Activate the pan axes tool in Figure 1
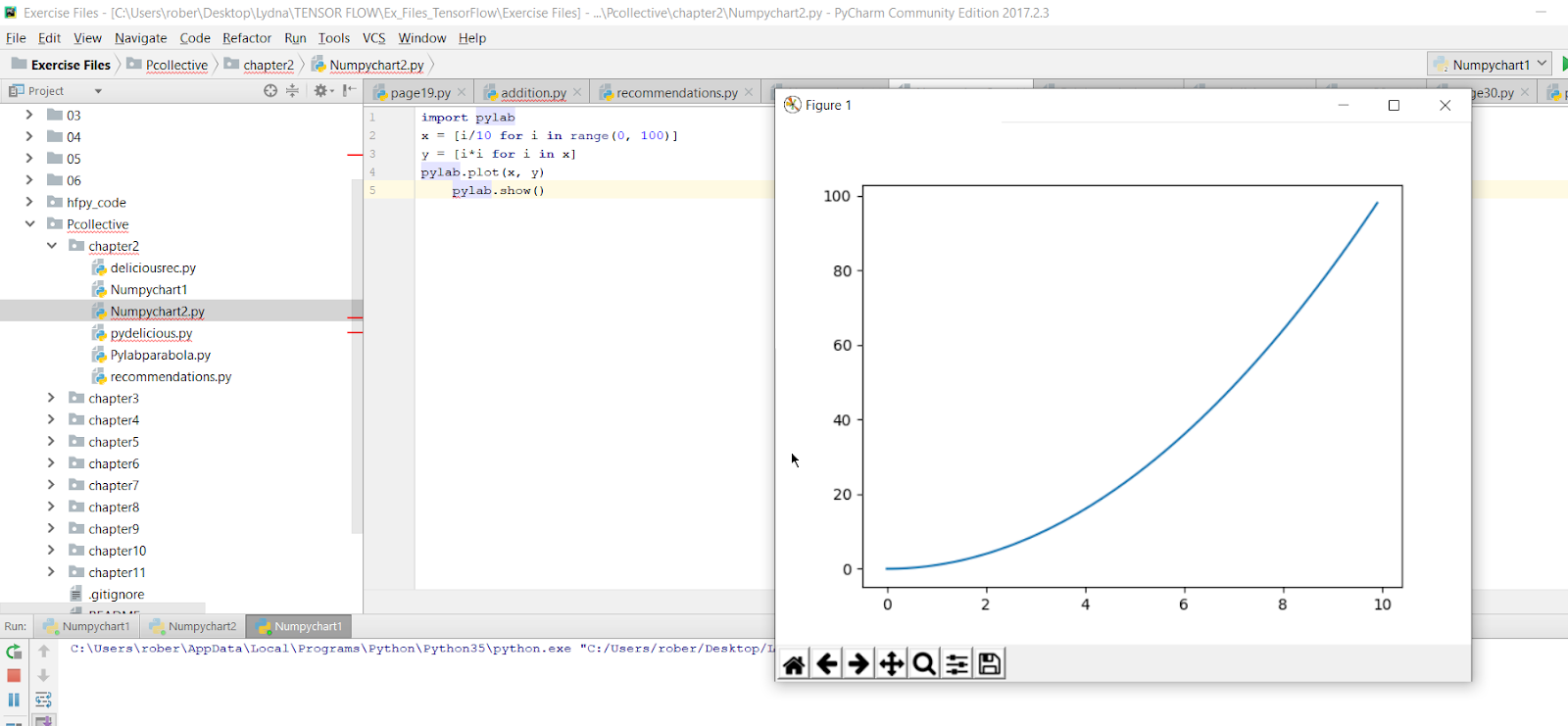The width and height of the screenshot is (1568, 726). [892, 664]
